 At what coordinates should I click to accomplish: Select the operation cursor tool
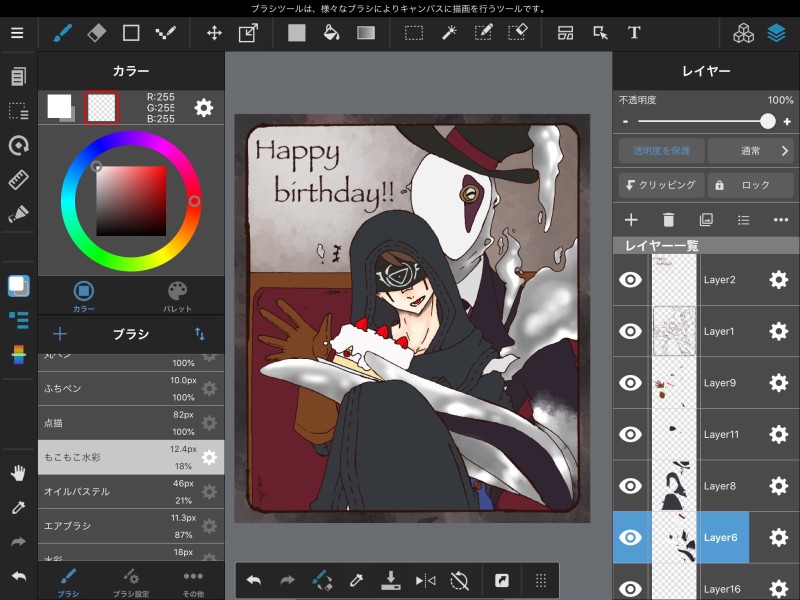click(600, 33)
